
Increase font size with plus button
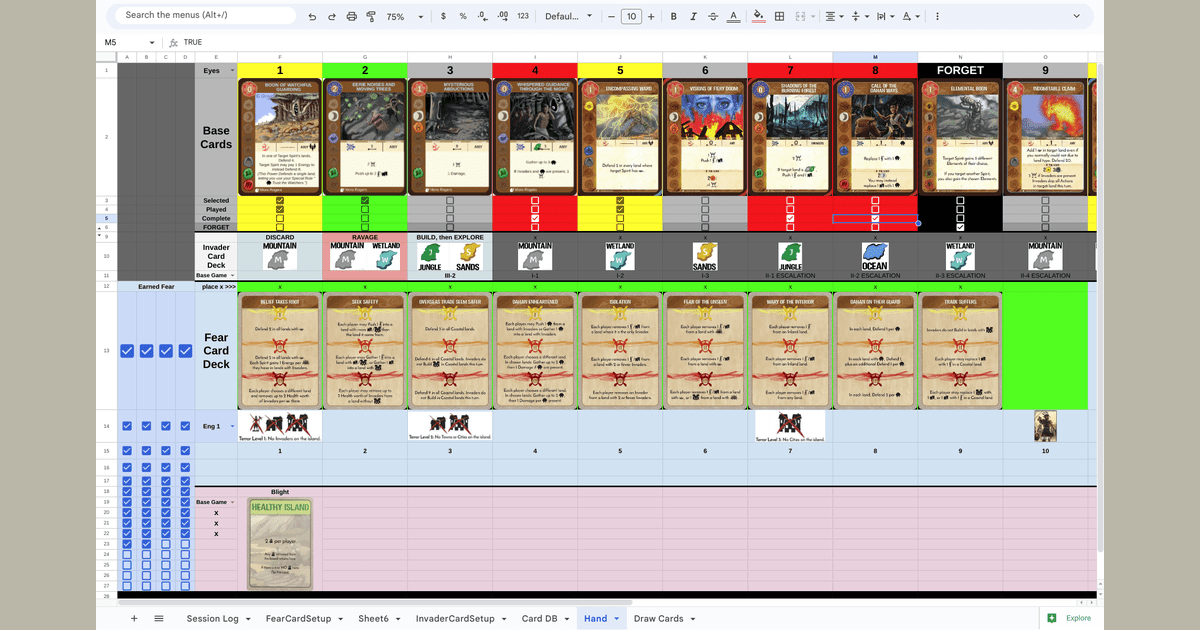(x=652, y=16)
